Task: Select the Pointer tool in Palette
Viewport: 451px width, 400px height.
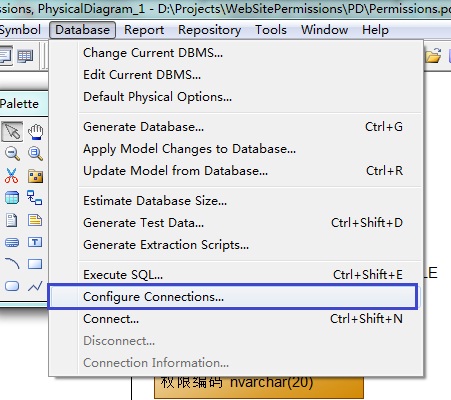Action: pyautogui.click(x=12, y=132)
